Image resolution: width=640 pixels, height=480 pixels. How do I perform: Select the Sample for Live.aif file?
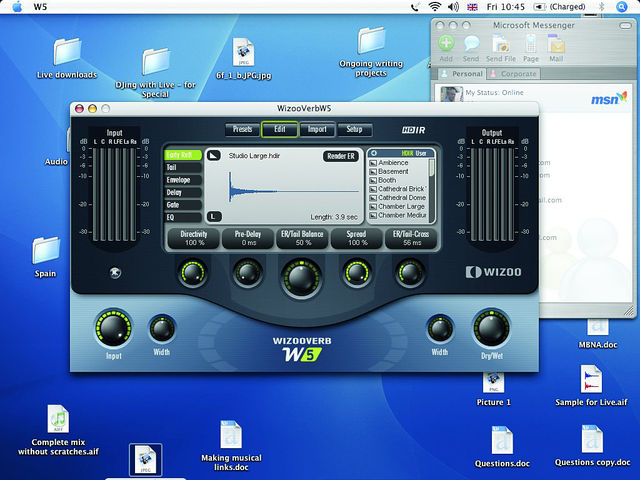[x=591, y=379]
